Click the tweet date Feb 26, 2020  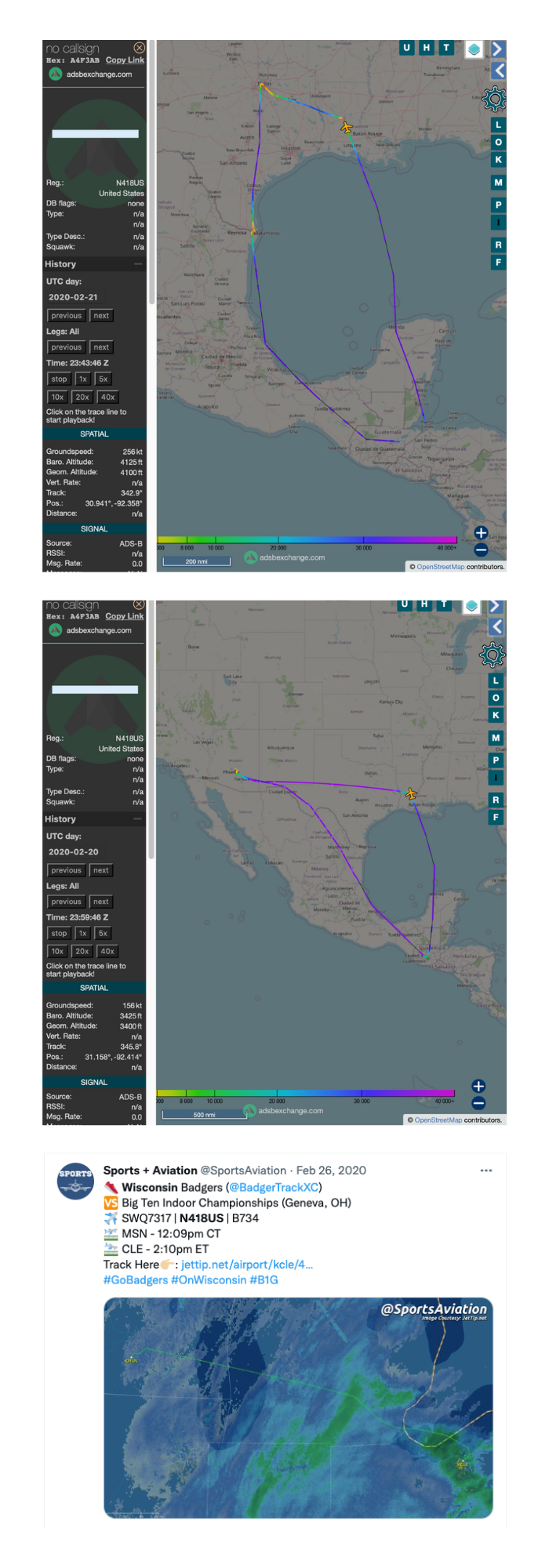(x=331, y=1171)
